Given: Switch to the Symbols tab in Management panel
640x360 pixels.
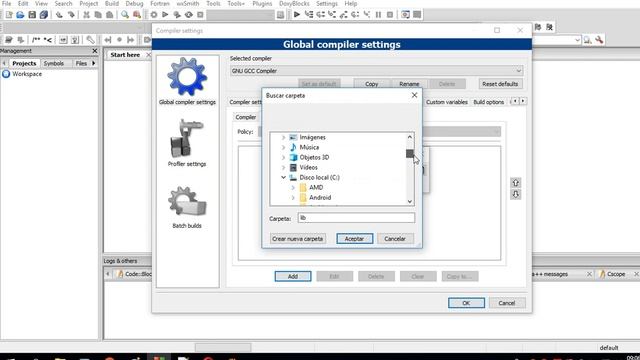Looking at the screenshot, I should pyautogui.click(x=53, y=63).
